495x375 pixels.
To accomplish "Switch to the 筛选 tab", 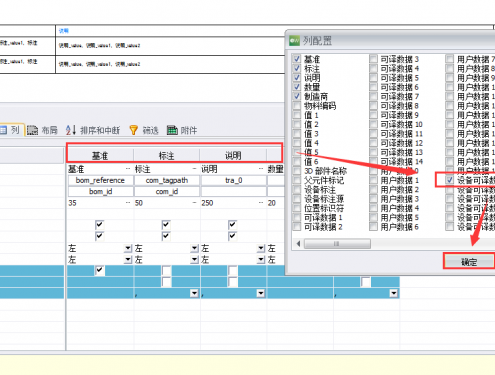I will pos(144,130).
